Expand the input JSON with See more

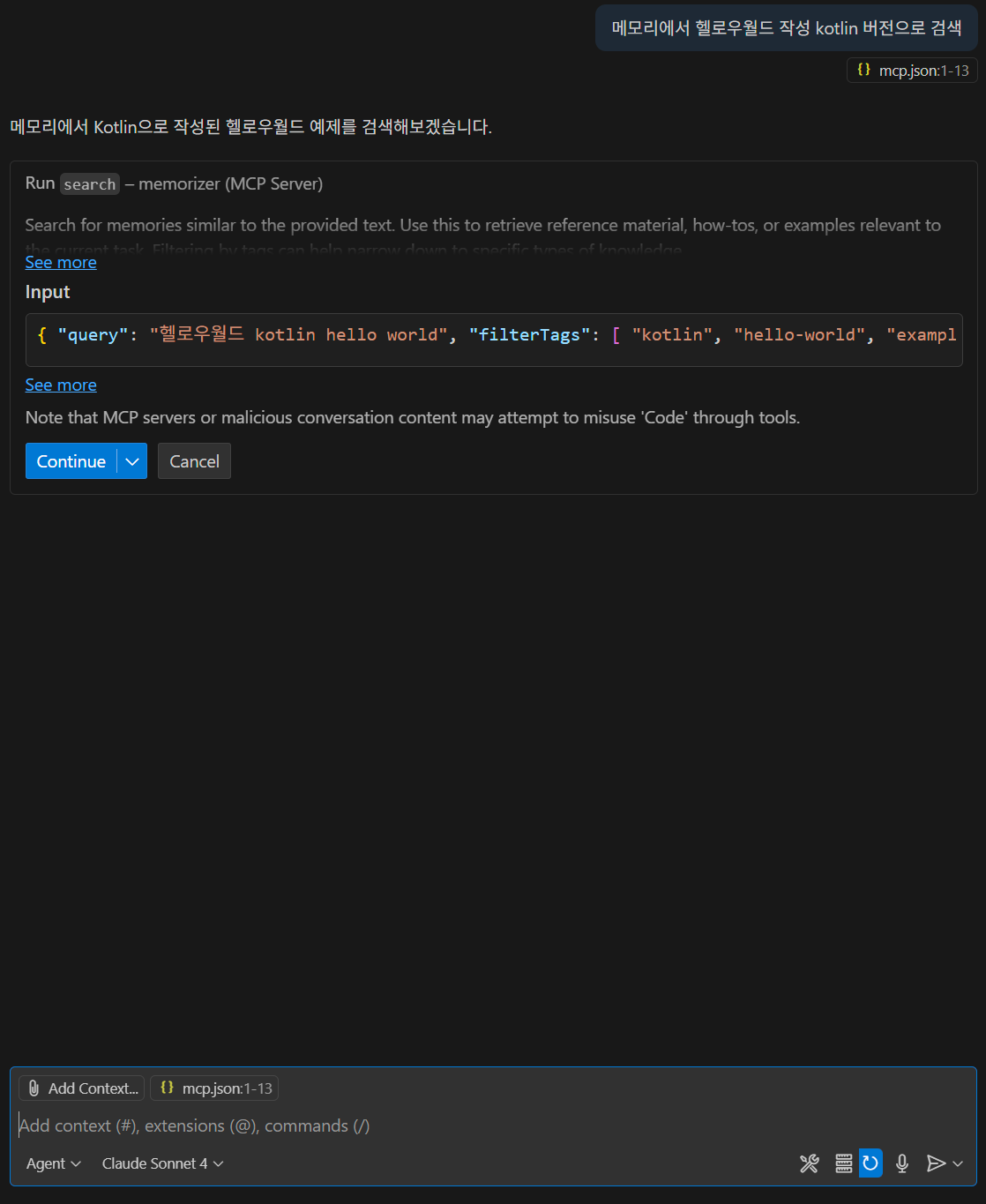coord(61,385)
